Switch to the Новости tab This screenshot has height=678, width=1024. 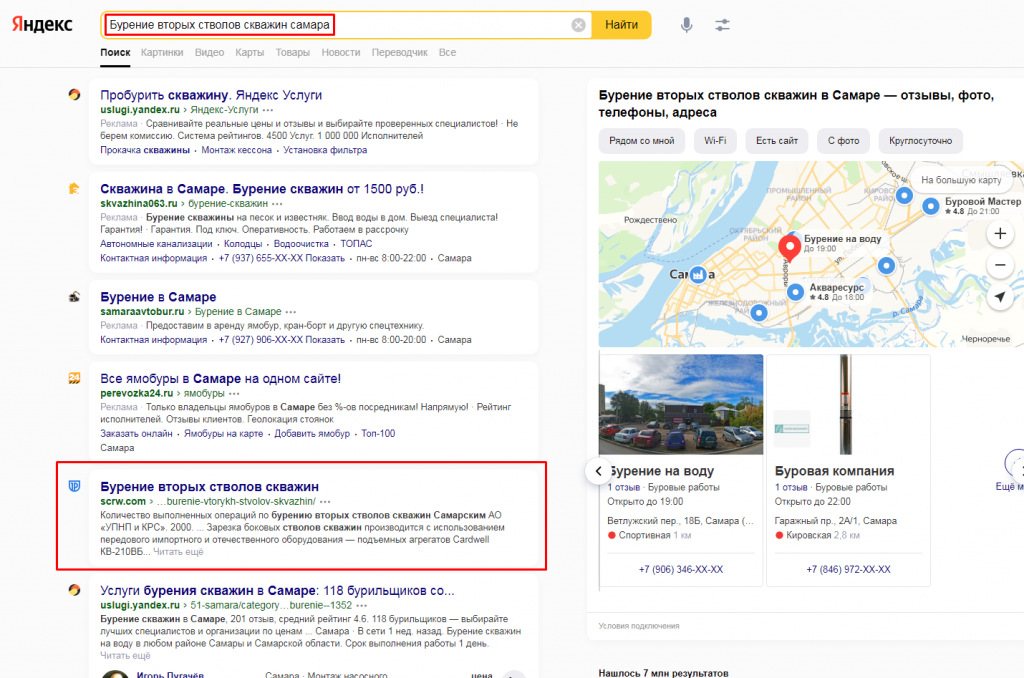tap(341, 52)
